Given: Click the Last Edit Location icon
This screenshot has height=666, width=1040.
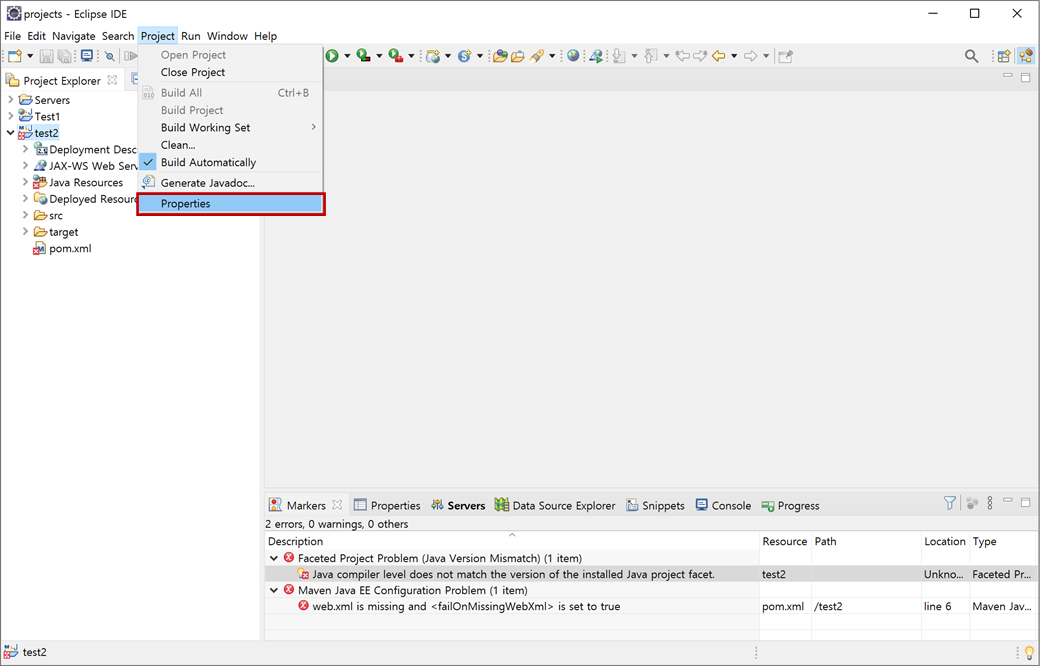Looking at the screenshot, I should 682,56.
